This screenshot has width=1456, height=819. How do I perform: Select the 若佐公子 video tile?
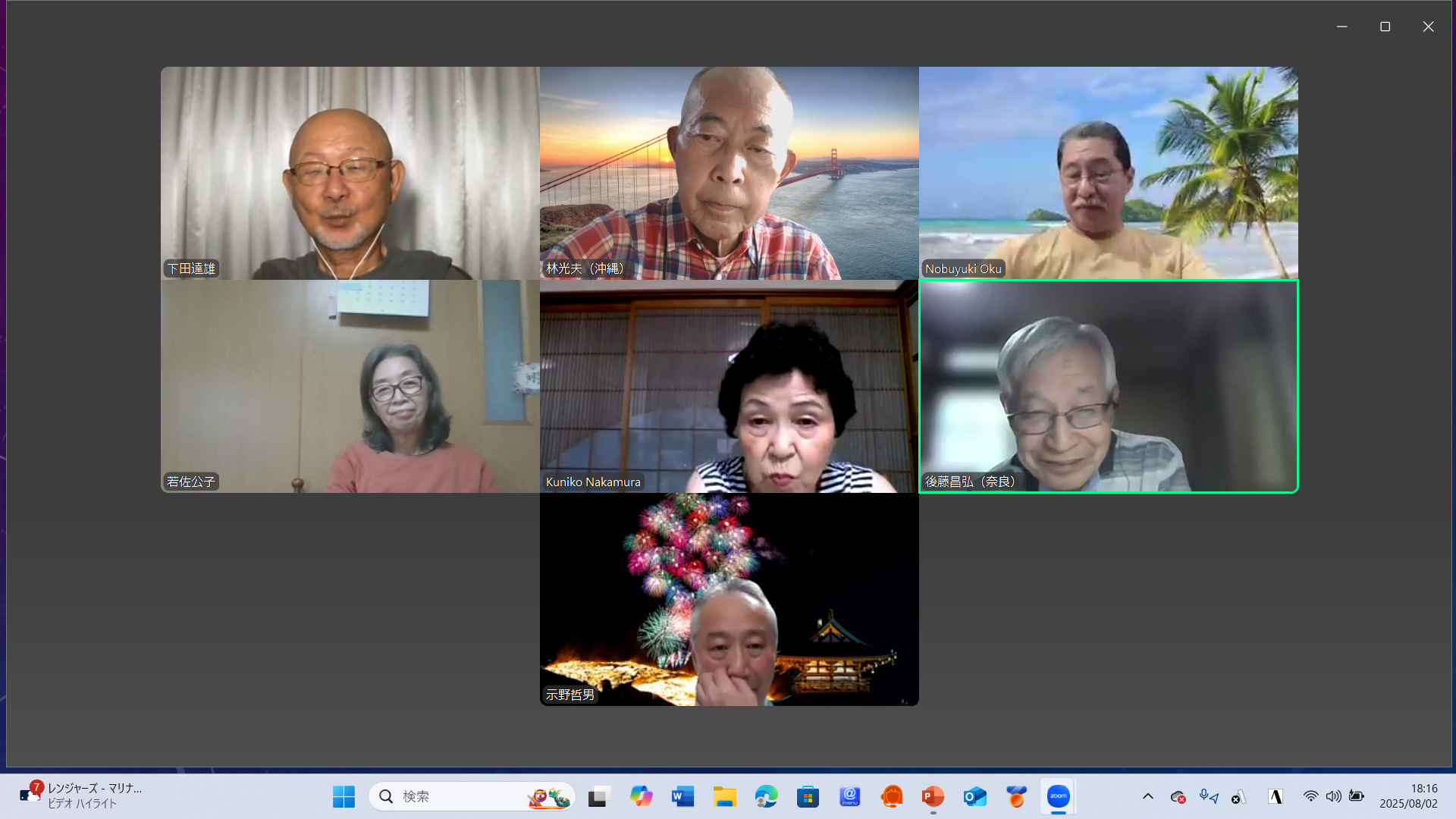(350, 386)
